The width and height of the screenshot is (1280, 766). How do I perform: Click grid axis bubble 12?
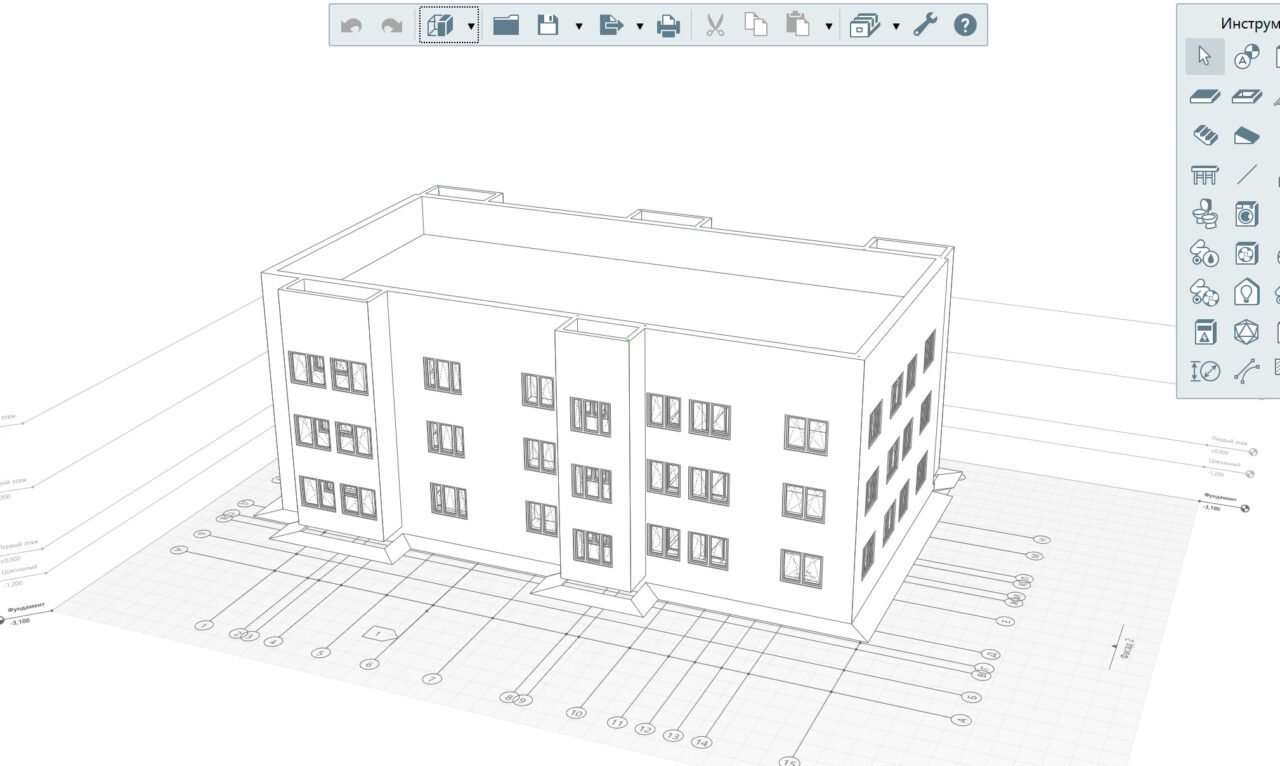click(645, 729)
